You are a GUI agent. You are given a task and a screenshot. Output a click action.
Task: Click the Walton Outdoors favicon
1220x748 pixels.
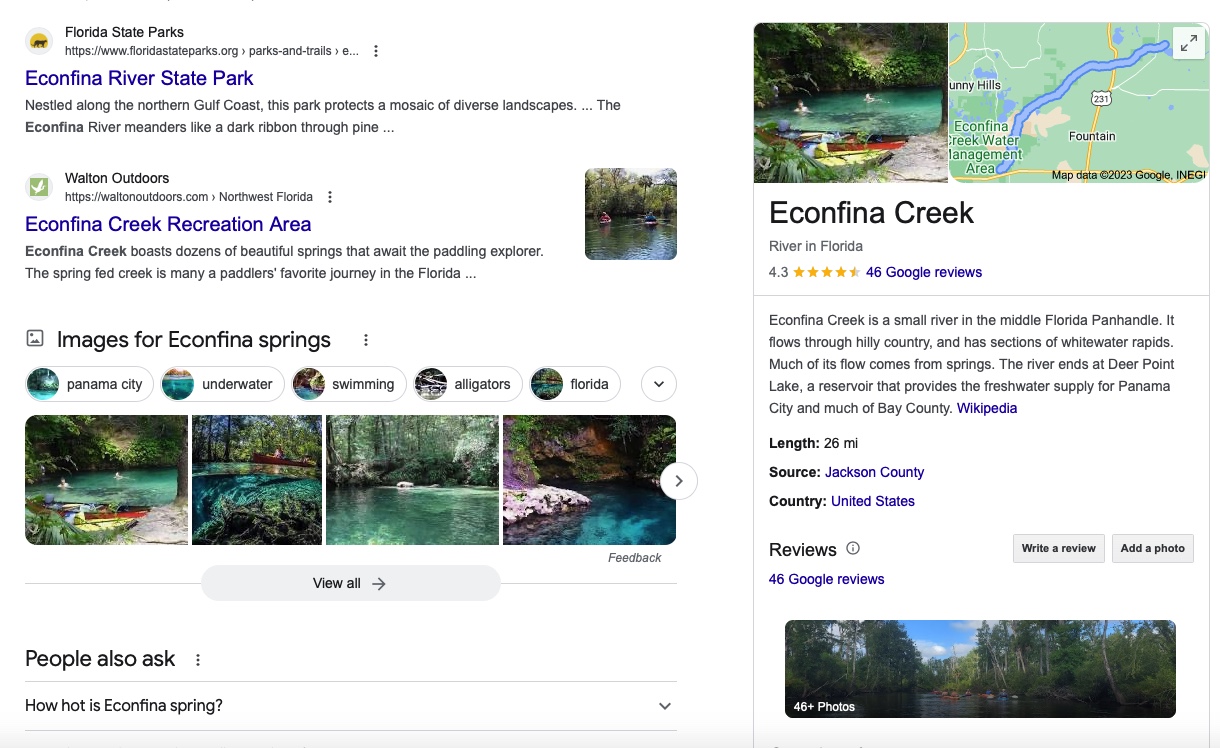tap(39, 187)
